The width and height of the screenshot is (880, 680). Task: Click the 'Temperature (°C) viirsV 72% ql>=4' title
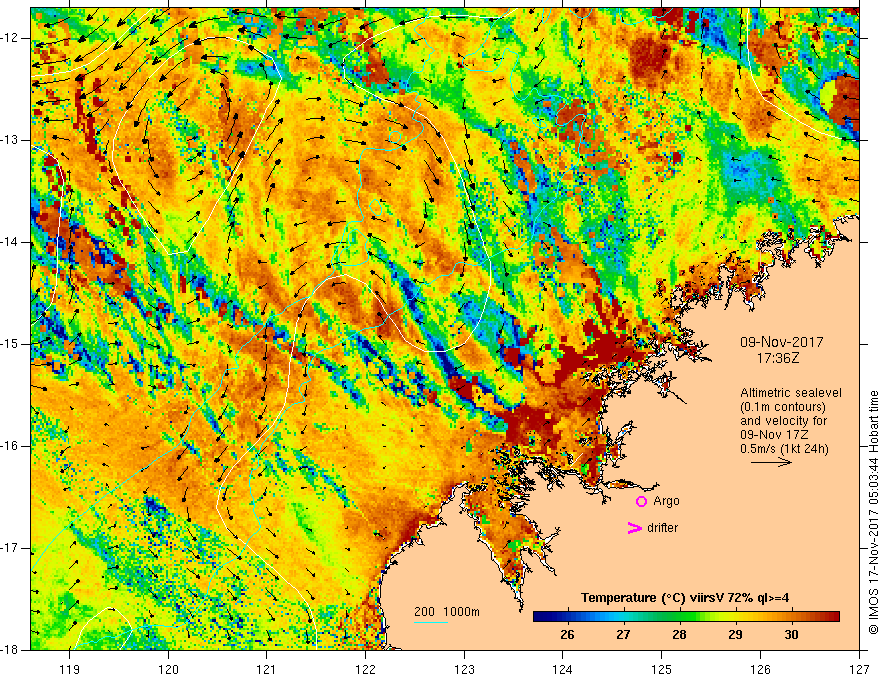pyautogui.click(x=685, y=598)
